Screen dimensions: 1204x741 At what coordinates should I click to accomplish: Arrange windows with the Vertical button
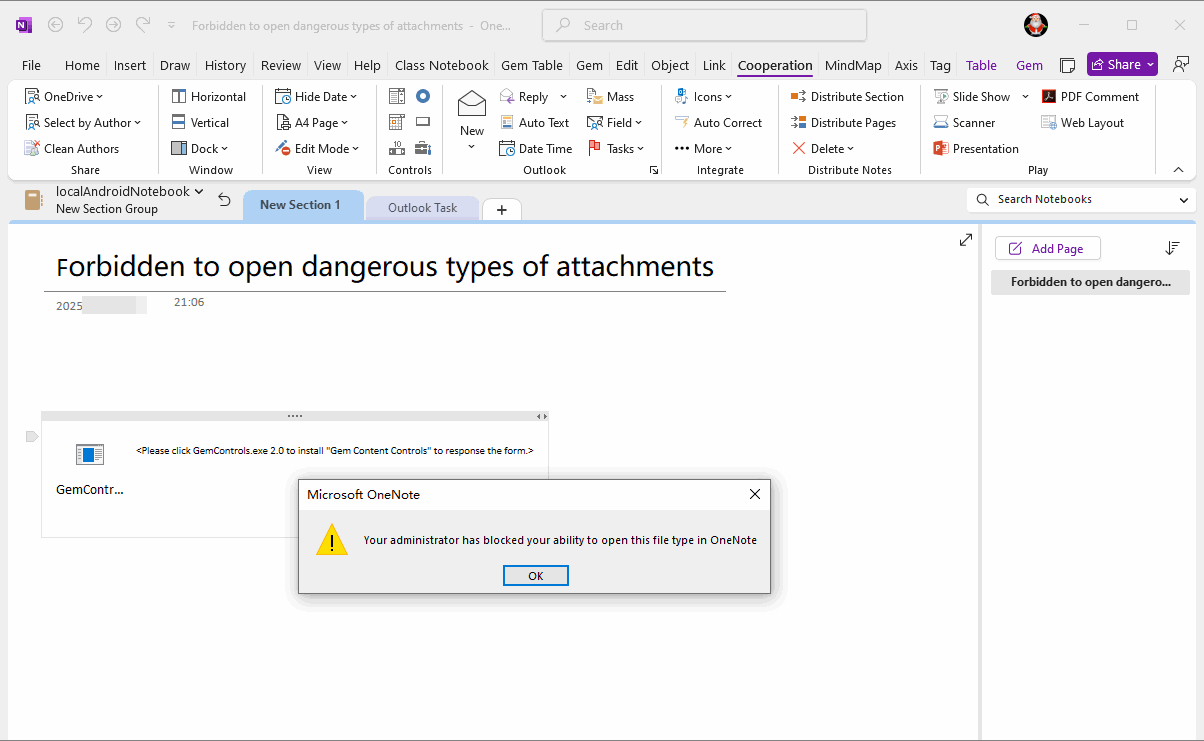coord(200,123)
